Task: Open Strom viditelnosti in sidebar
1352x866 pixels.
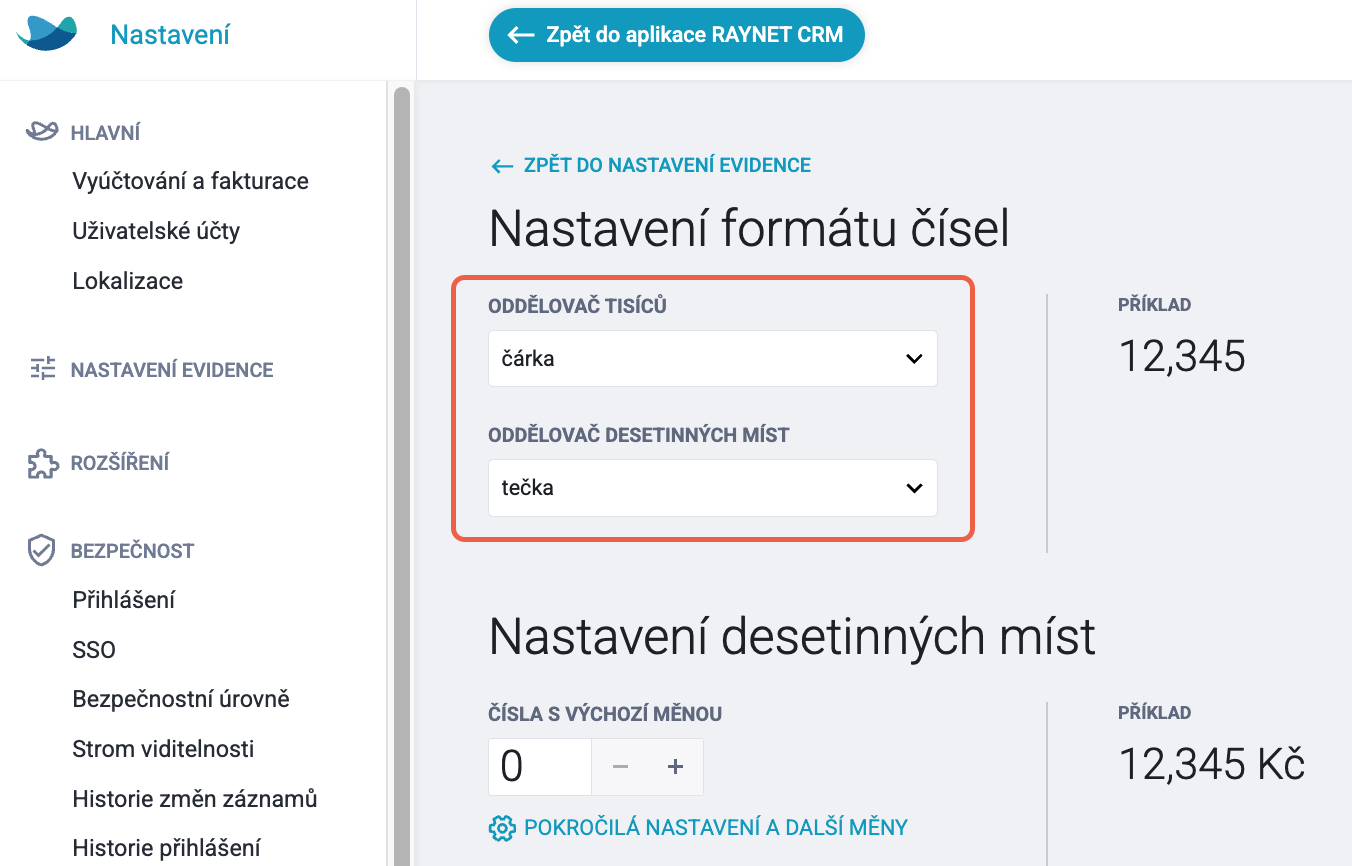Action: [x=163, y=749]
